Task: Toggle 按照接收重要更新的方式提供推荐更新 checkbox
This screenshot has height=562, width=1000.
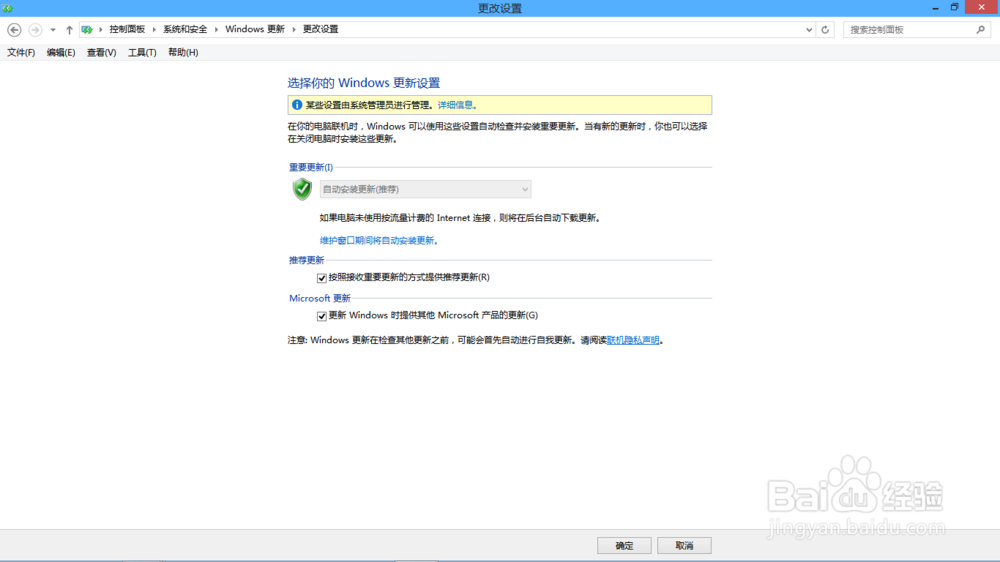Action: coord(321,277)
